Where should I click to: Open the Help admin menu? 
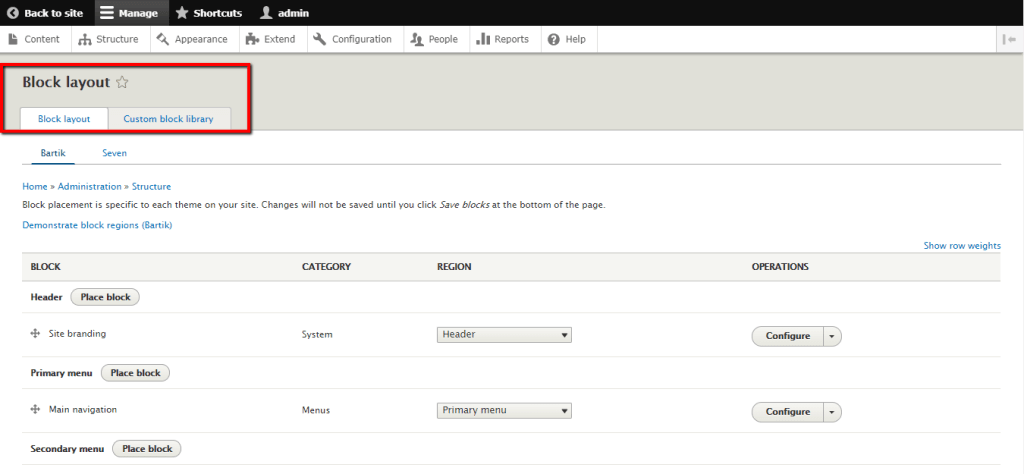(x=568, y=39)
